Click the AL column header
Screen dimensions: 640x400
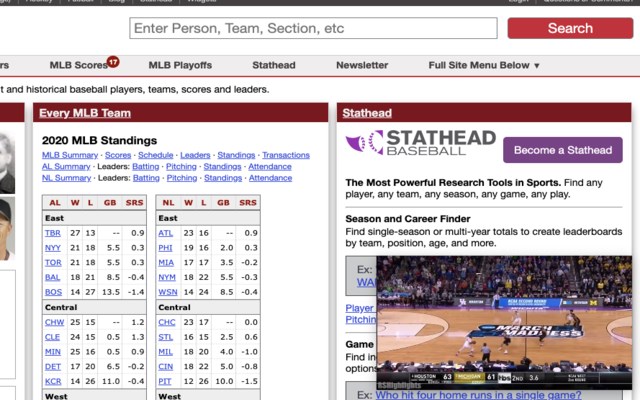(55, 202)
